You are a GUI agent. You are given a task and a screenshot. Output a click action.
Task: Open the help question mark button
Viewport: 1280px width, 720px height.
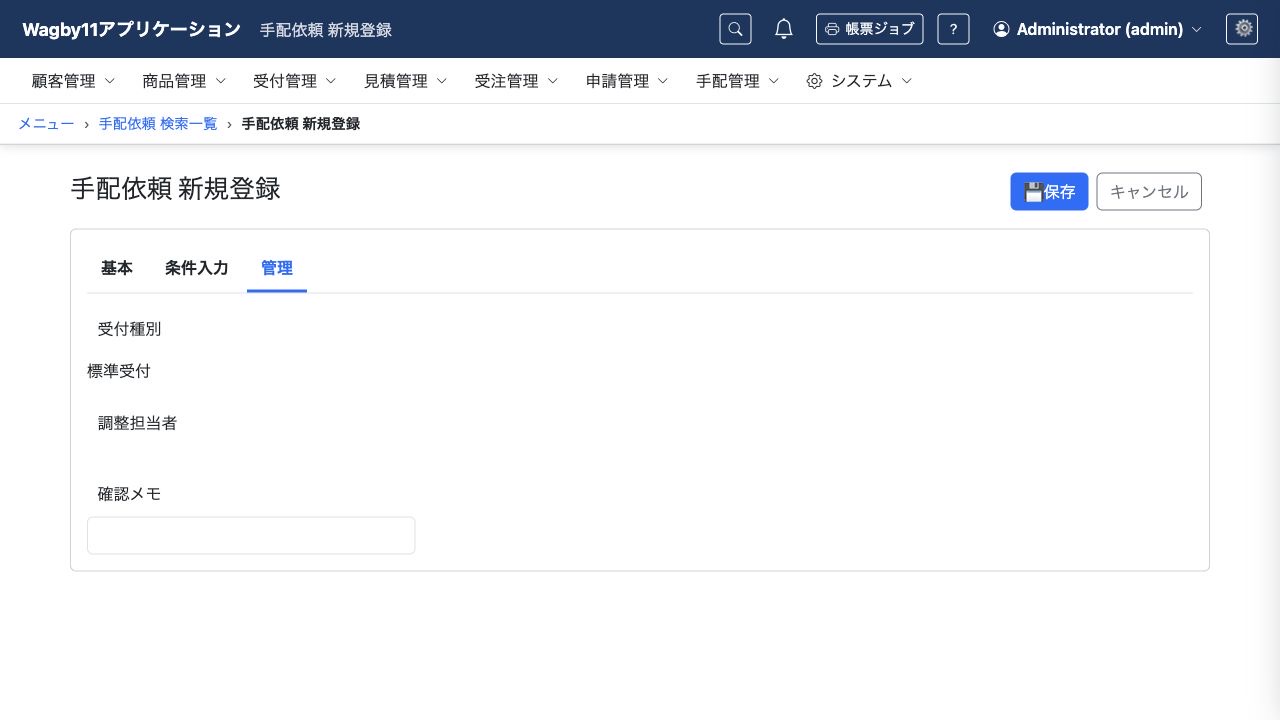pos(953,29)
